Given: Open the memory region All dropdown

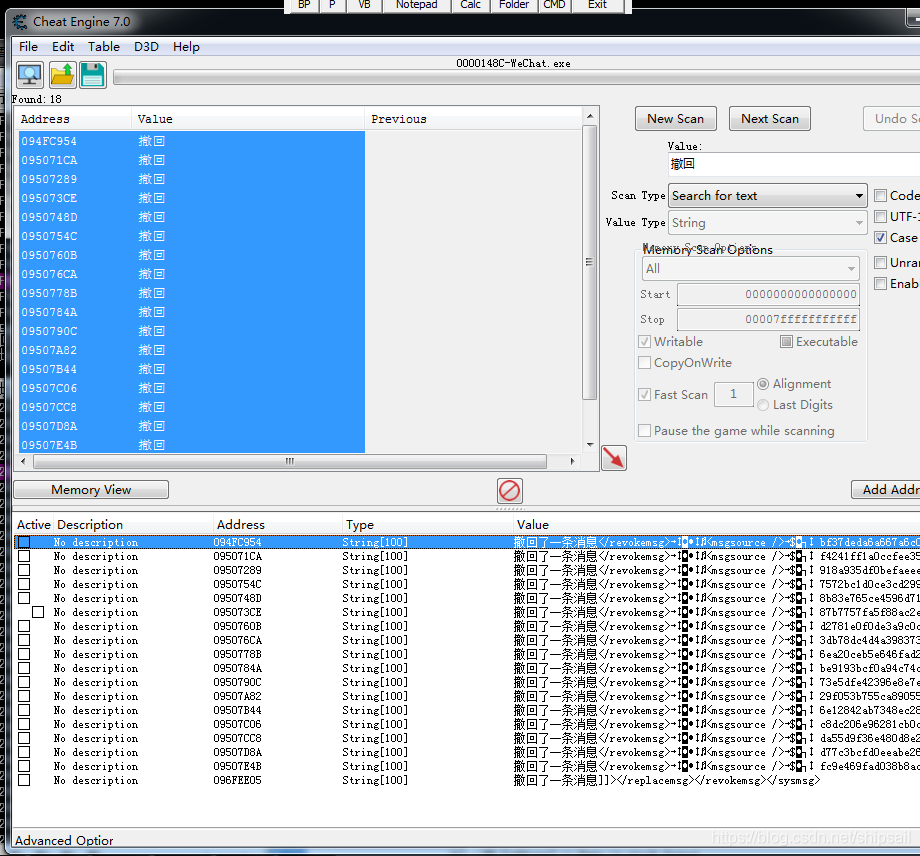Looking at the screenshot, I should (750, 269).
